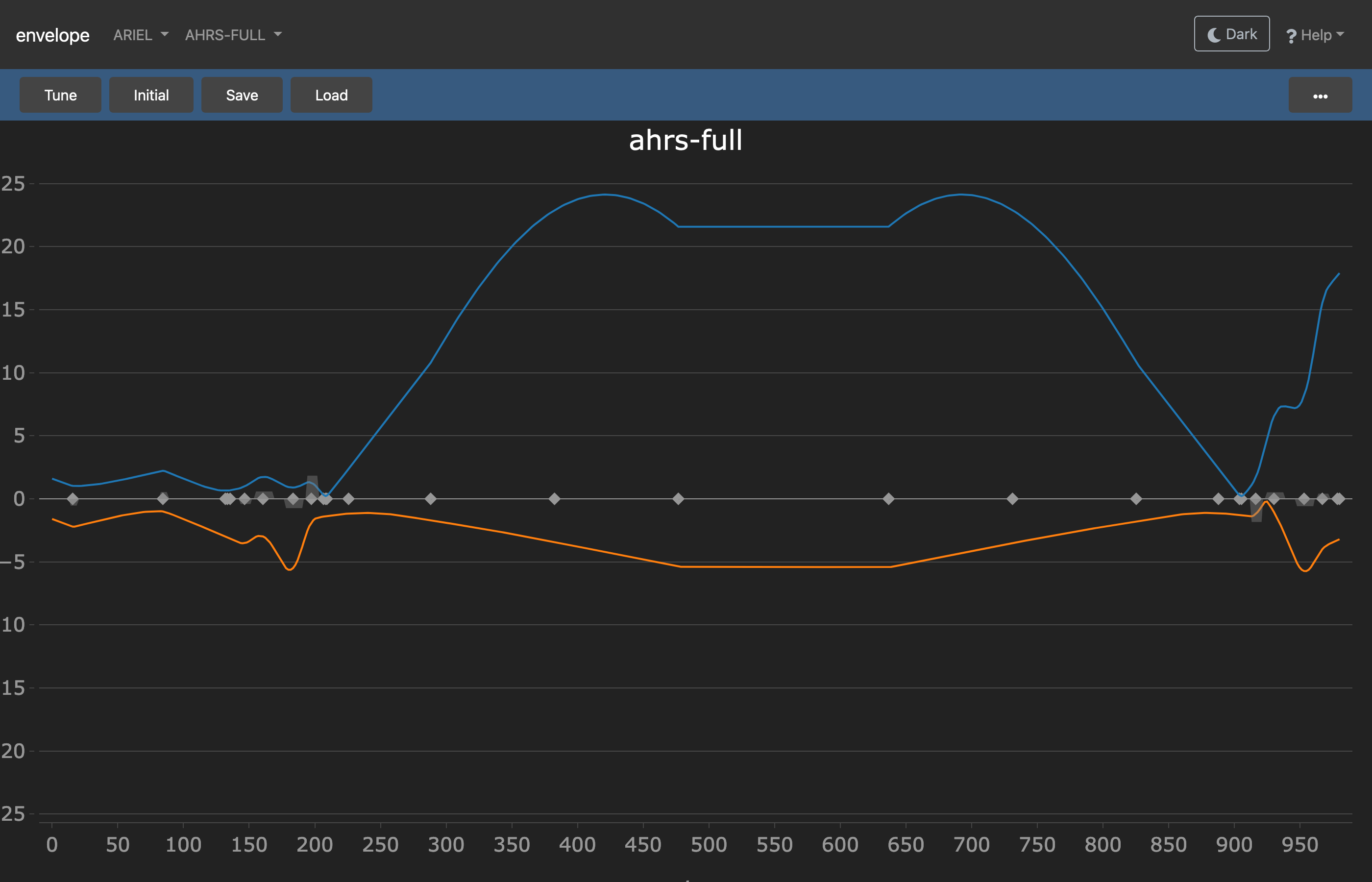This screenshot has height=882, width=1372.
Task: Select the diamond marker near x 85
Action: (163, 499)
